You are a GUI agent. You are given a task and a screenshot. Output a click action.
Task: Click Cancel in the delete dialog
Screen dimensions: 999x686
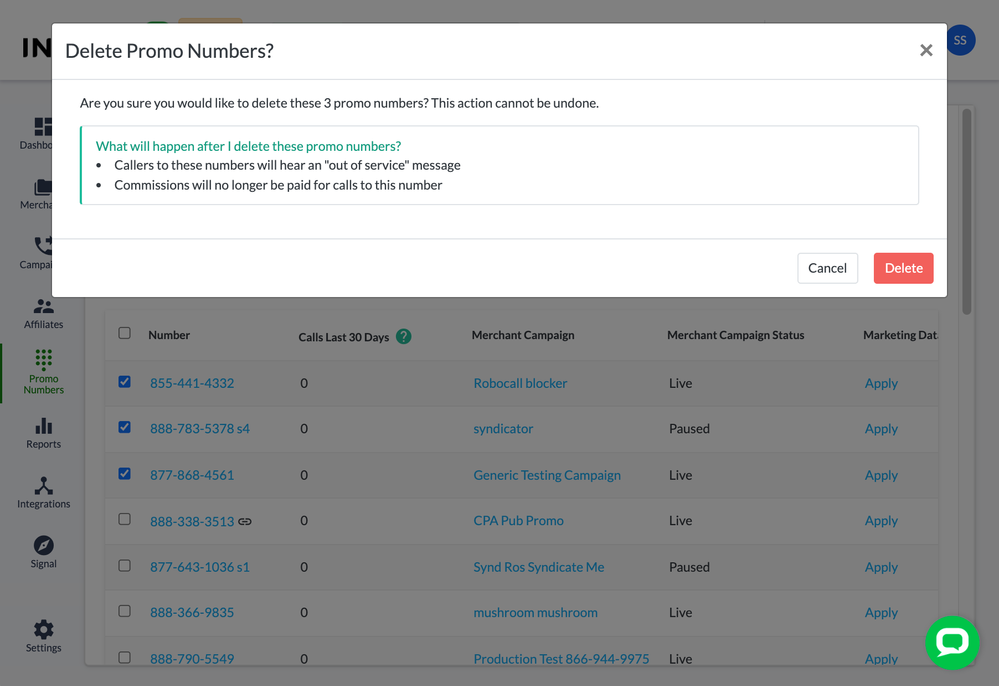[827, 268]
